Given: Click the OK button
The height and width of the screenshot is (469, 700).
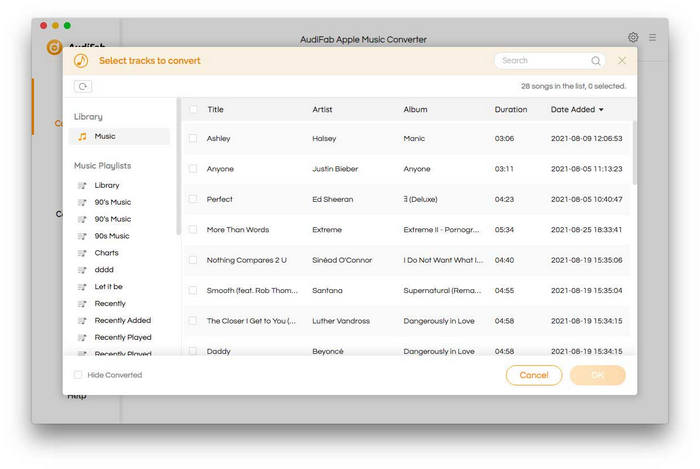Looking at the screenshot, I should [598, 375].
